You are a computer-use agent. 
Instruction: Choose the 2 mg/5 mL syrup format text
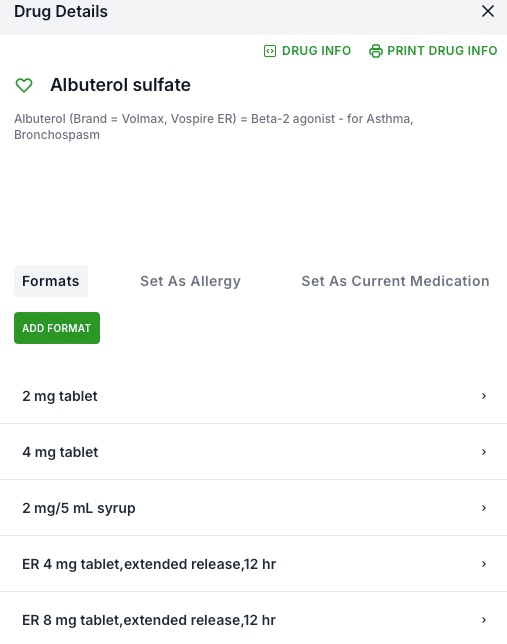(x=79, y=508)
